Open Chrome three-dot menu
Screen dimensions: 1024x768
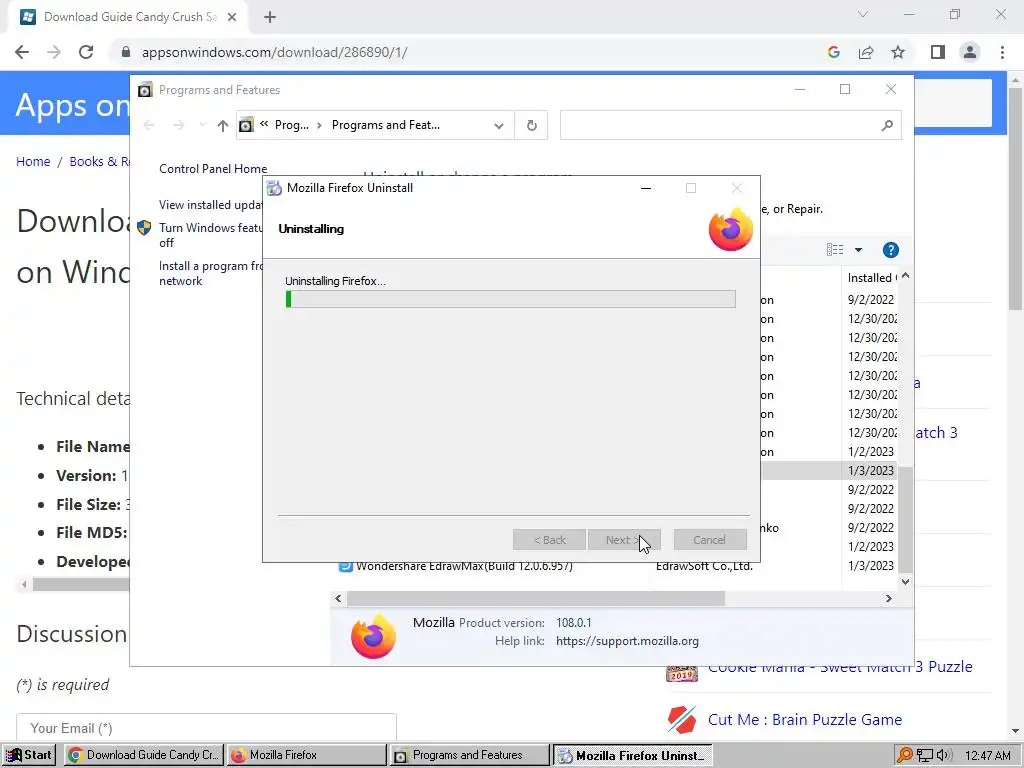1002,52
